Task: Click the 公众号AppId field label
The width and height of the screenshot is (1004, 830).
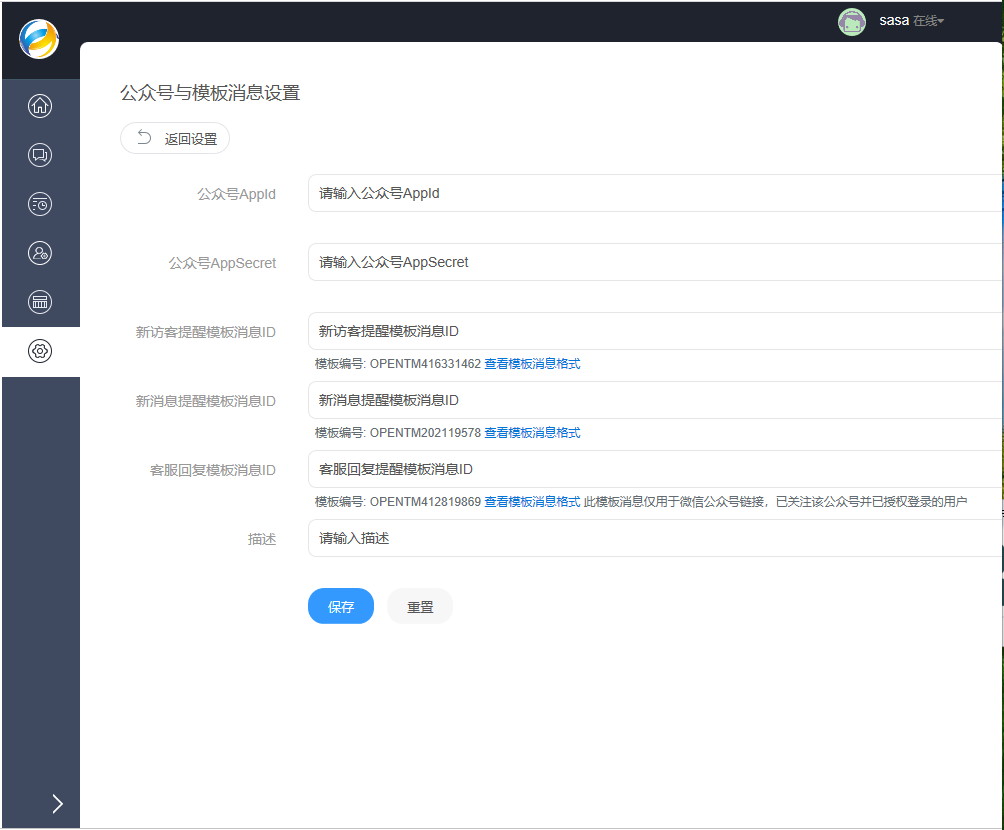Action: tap(236, 194)
